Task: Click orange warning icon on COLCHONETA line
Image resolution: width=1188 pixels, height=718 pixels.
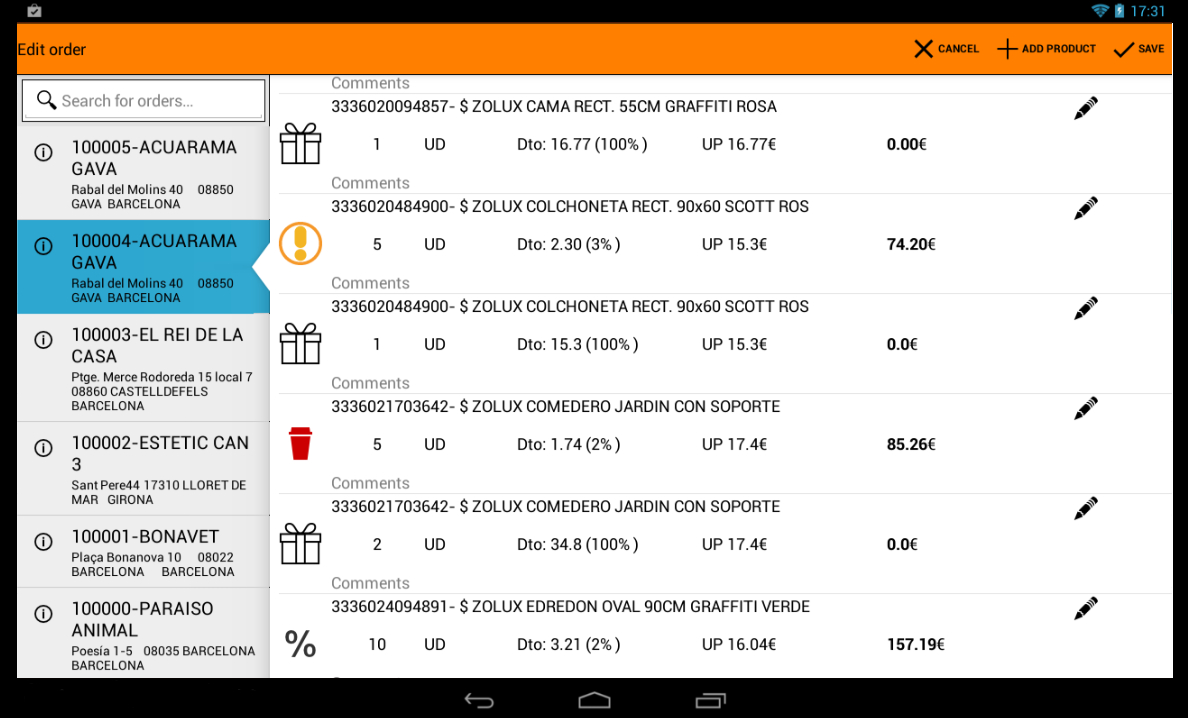Action: coord(301,244)
